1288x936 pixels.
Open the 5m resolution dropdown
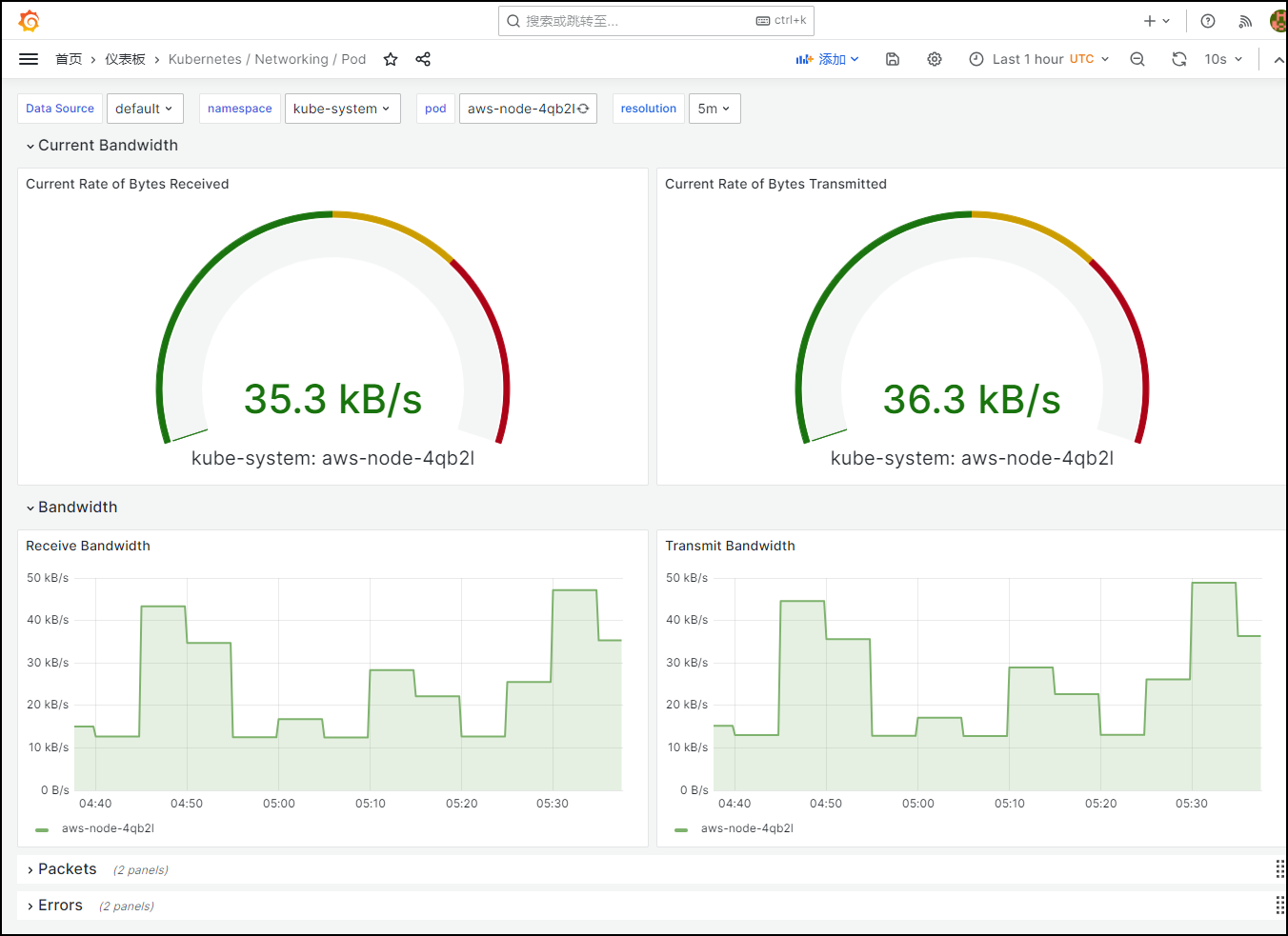point(714,109)
